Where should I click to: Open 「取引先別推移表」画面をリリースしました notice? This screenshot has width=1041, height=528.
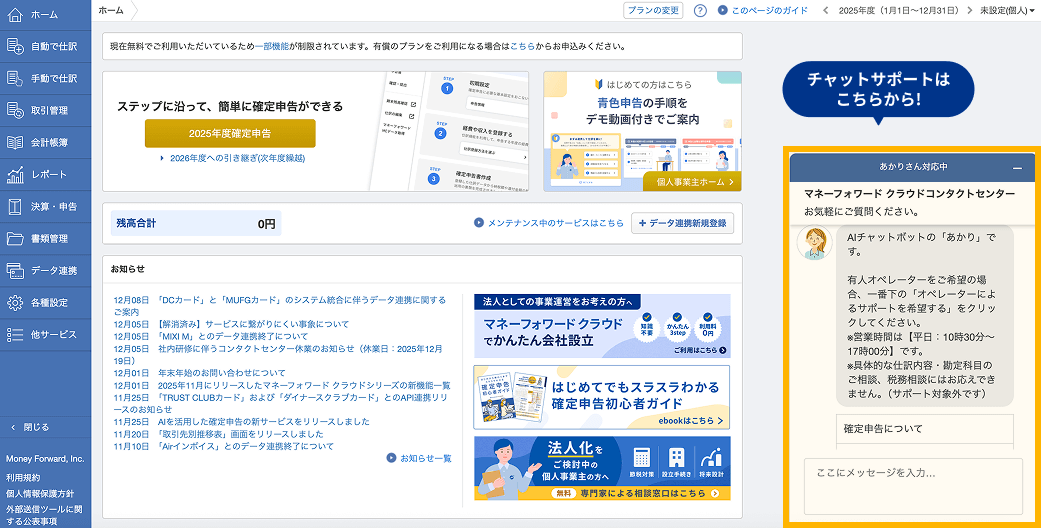(x=240, y=434)
